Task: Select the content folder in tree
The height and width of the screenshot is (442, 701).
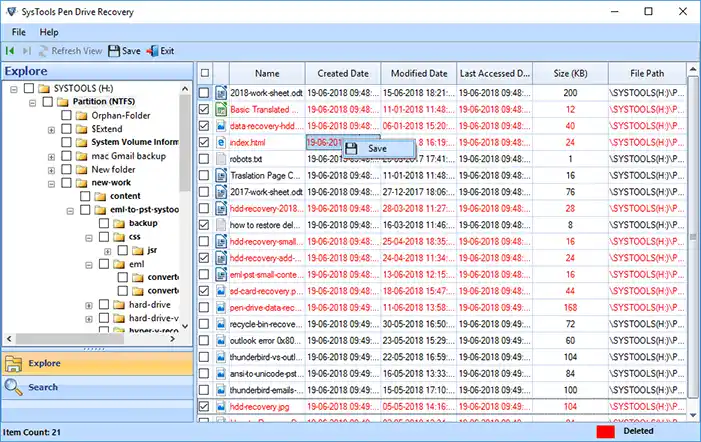Action: [x=125, y=196]
